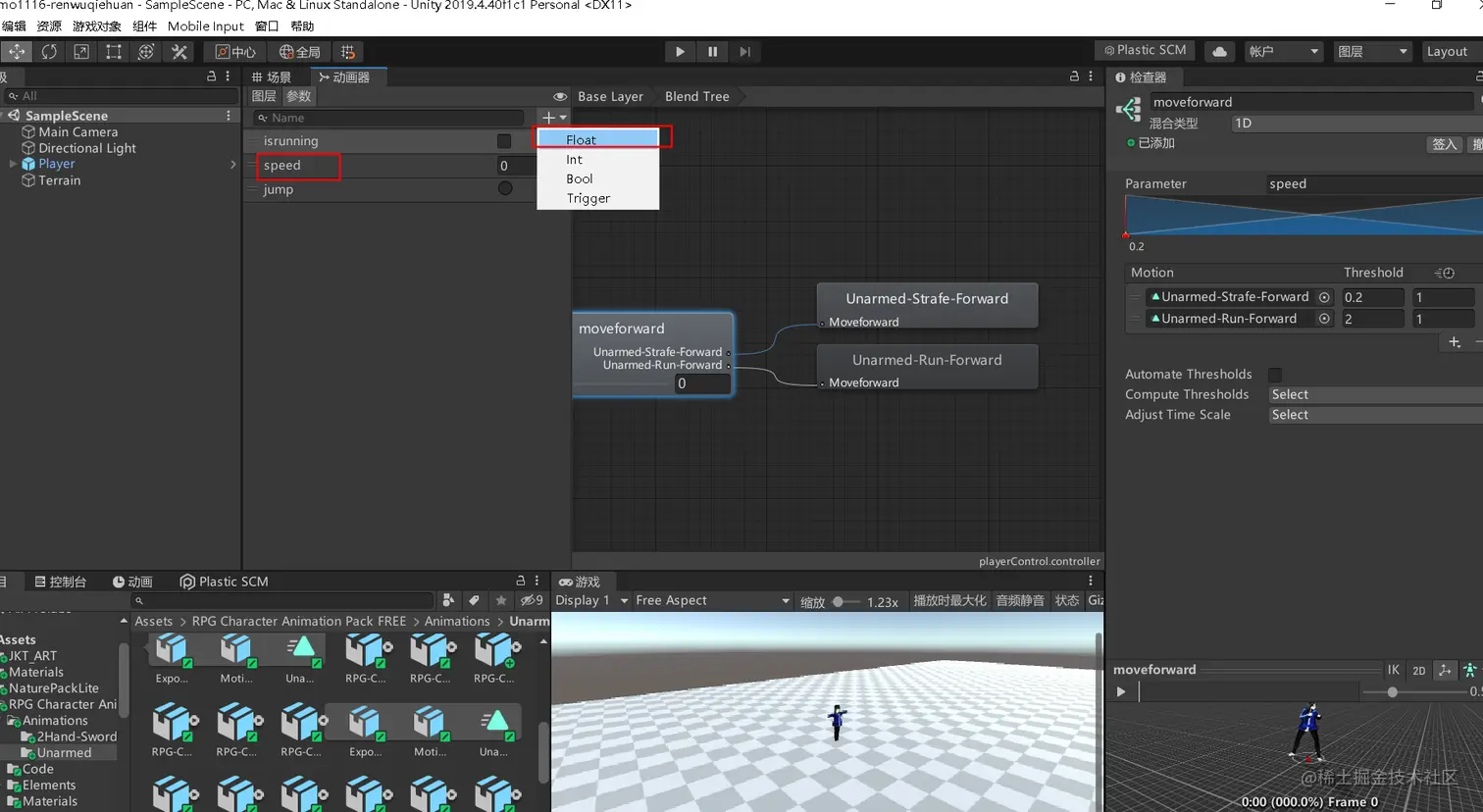Open the 混合类型 1D blend type dropdown
The width and height of the screenshot is (1483, 812).
(x=1356, y=124)
